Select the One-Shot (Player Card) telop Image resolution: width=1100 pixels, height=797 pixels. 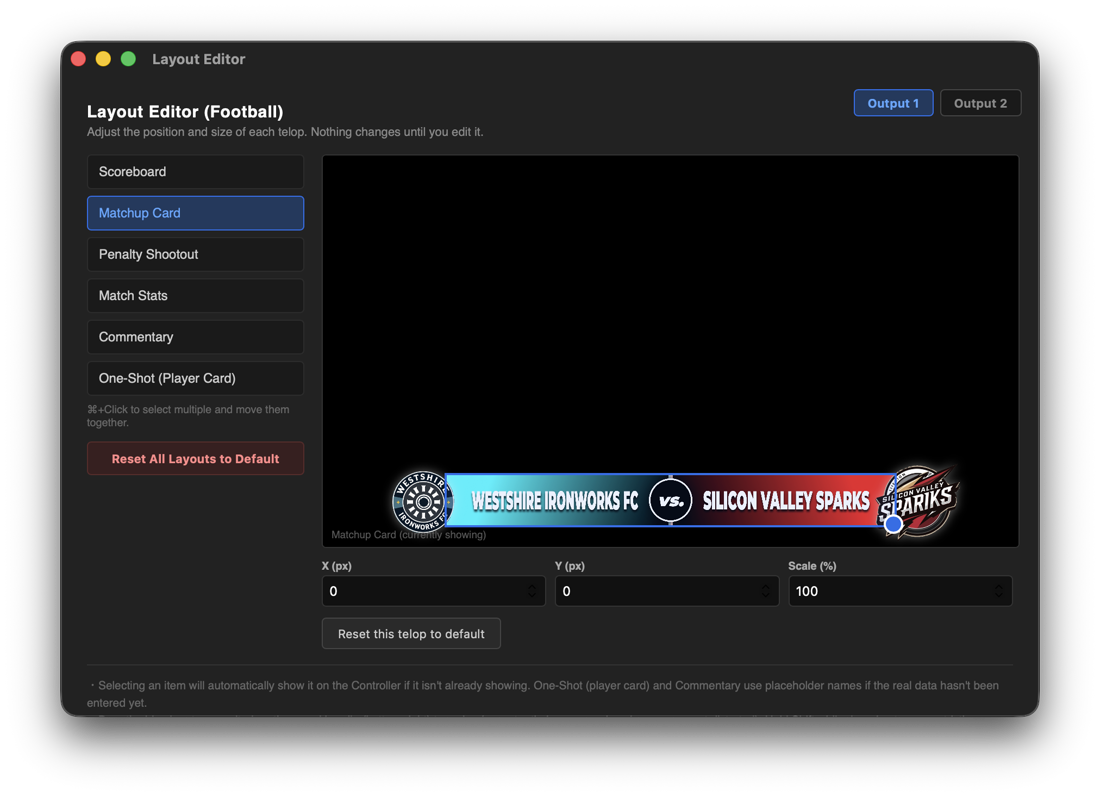pyautogui.click(x=195, y=379)
